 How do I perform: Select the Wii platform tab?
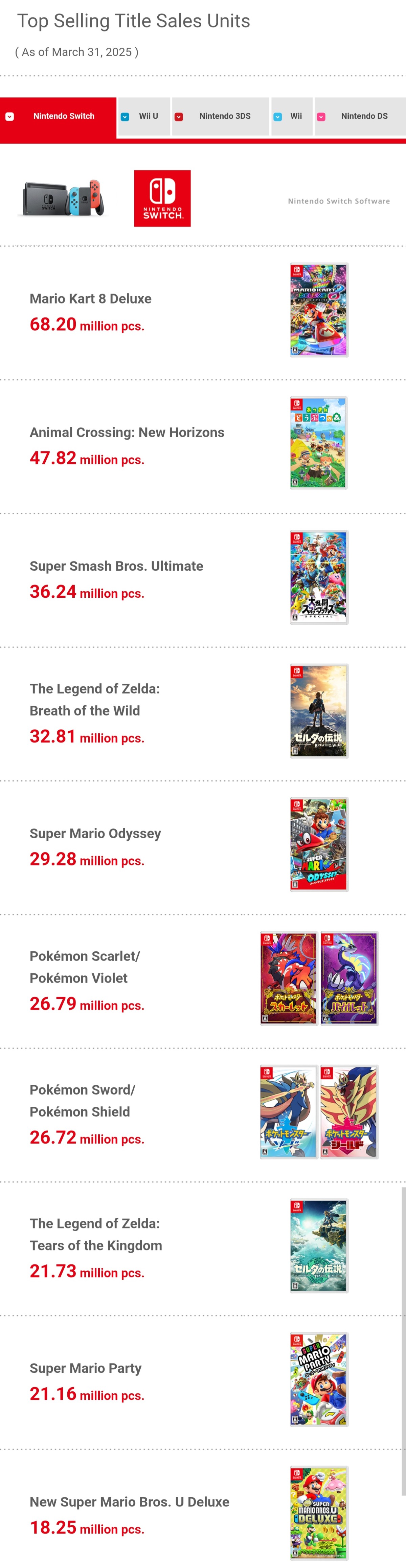point(296,116)
